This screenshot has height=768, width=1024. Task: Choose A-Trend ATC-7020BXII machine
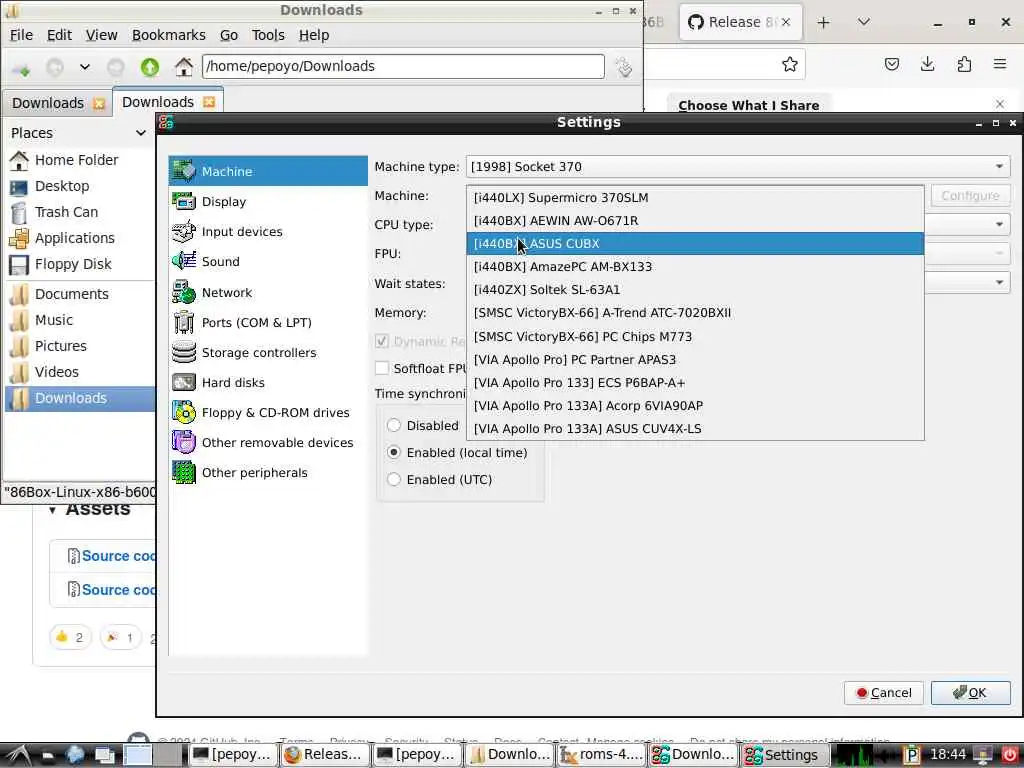pos(695,313)
